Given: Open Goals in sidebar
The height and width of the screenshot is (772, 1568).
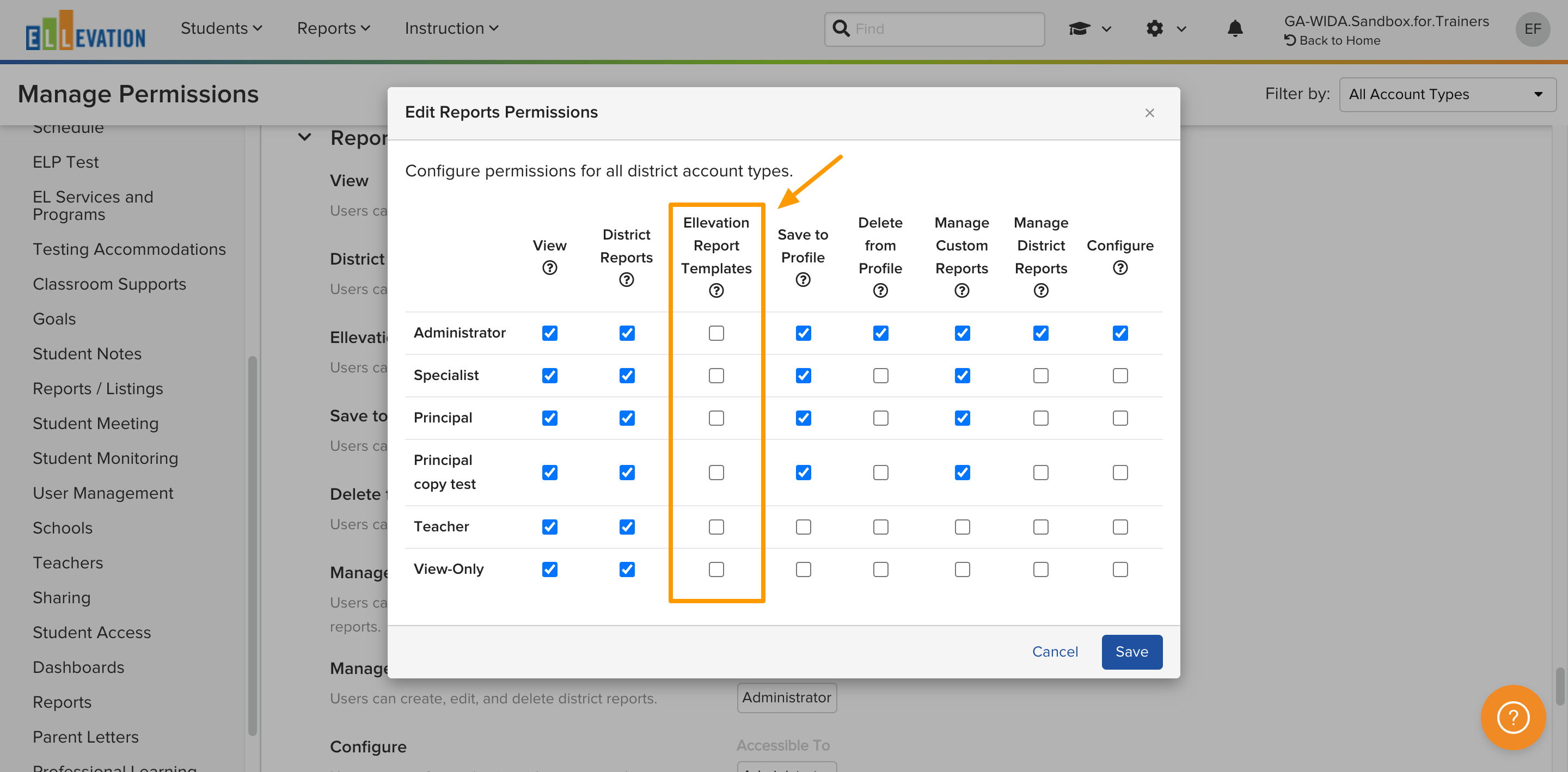Looking at the screenshot, I should coord(54,318).
